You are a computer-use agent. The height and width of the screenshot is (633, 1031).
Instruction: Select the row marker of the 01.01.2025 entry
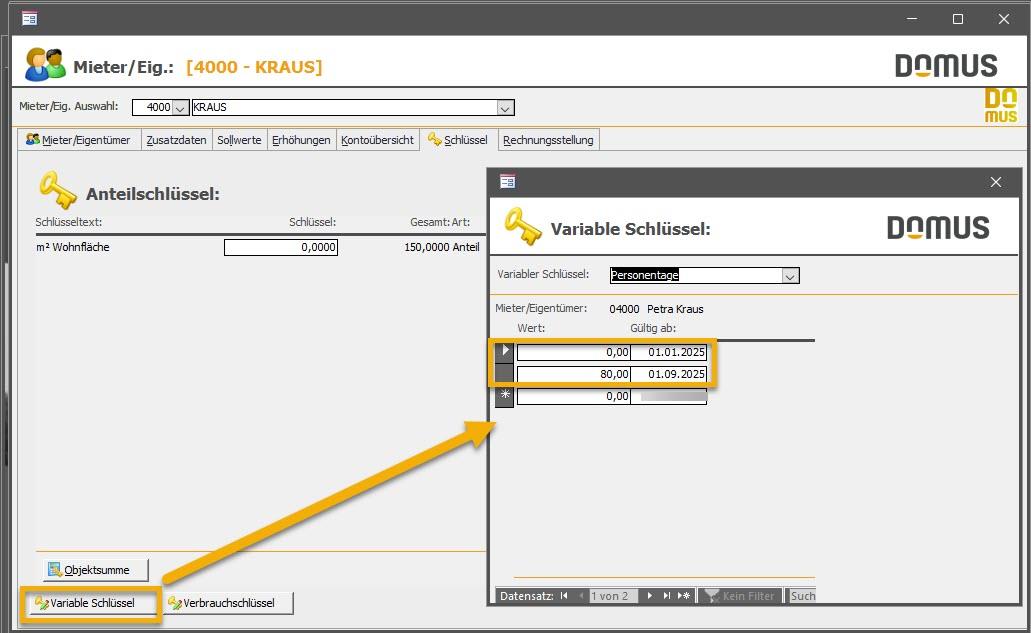point(504,352)
